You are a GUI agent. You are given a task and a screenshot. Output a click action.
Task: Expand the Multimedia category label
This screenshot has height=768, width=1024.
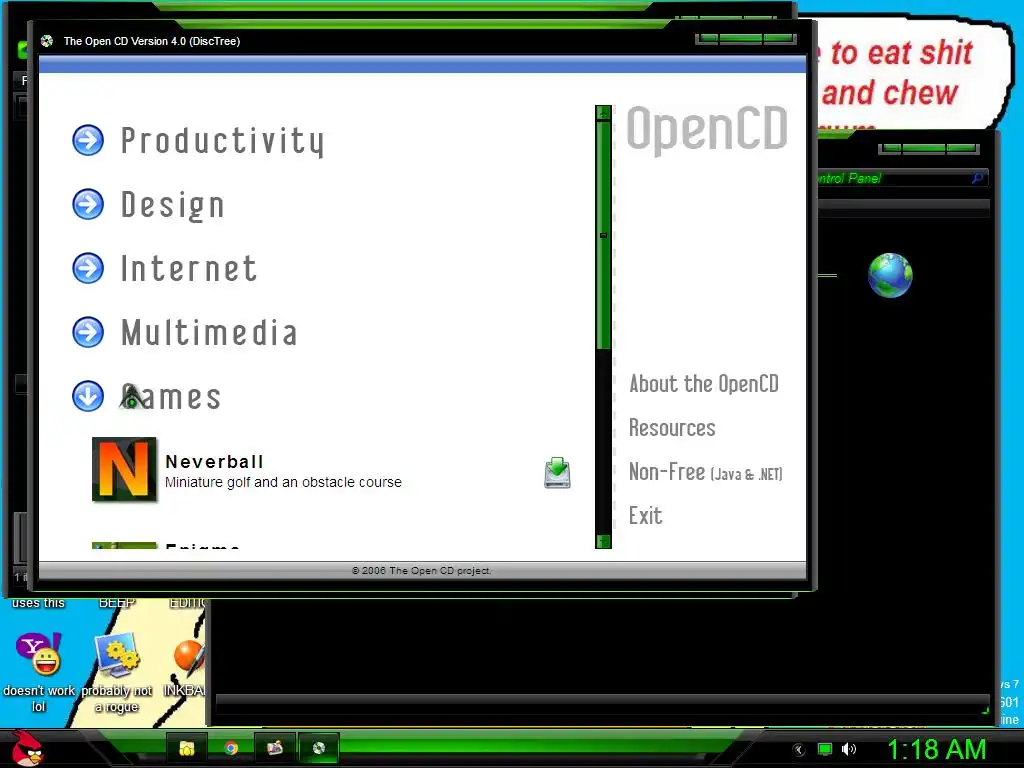tap(209, 332)
